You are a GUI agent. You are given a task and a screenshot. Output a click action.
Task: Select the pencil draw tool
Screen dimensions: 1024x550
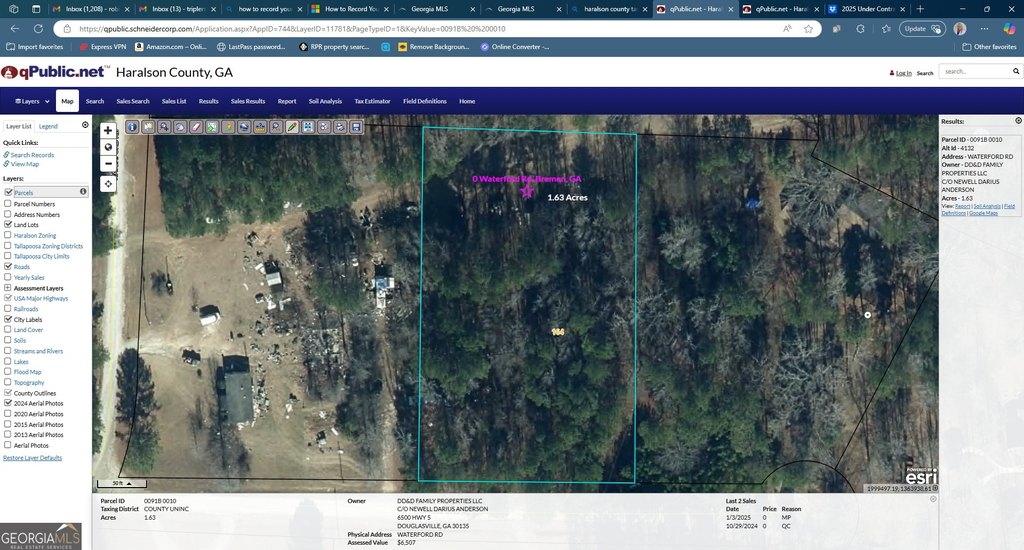click(292, 127)
